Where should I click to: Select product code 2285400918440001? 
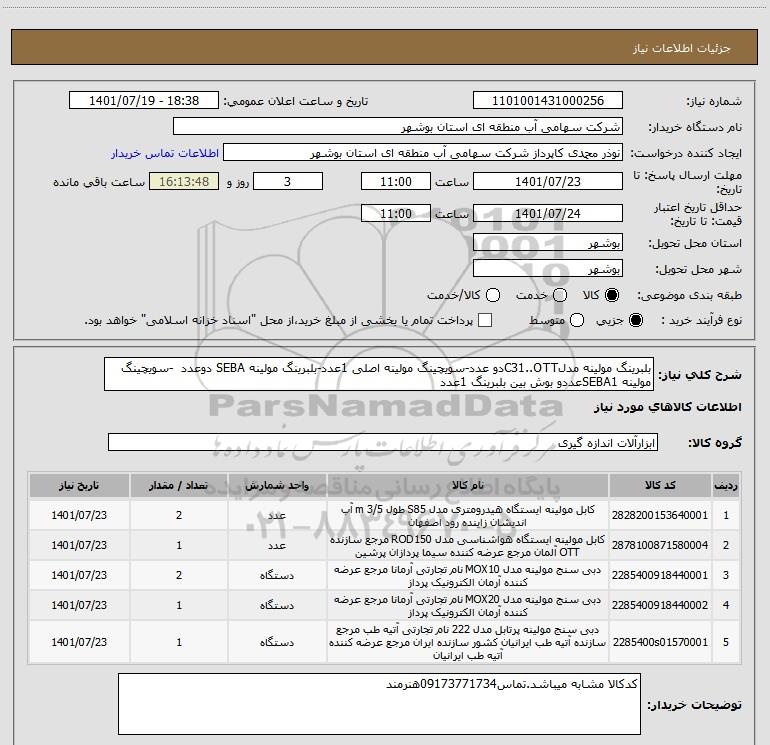(x=660, y=575)
